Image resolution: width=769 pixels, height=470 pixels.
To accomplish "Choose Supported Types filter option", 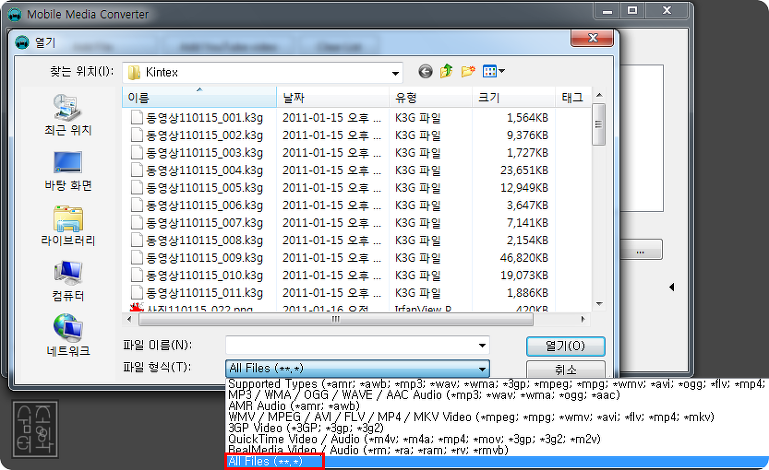I will [x=496, y=384].
